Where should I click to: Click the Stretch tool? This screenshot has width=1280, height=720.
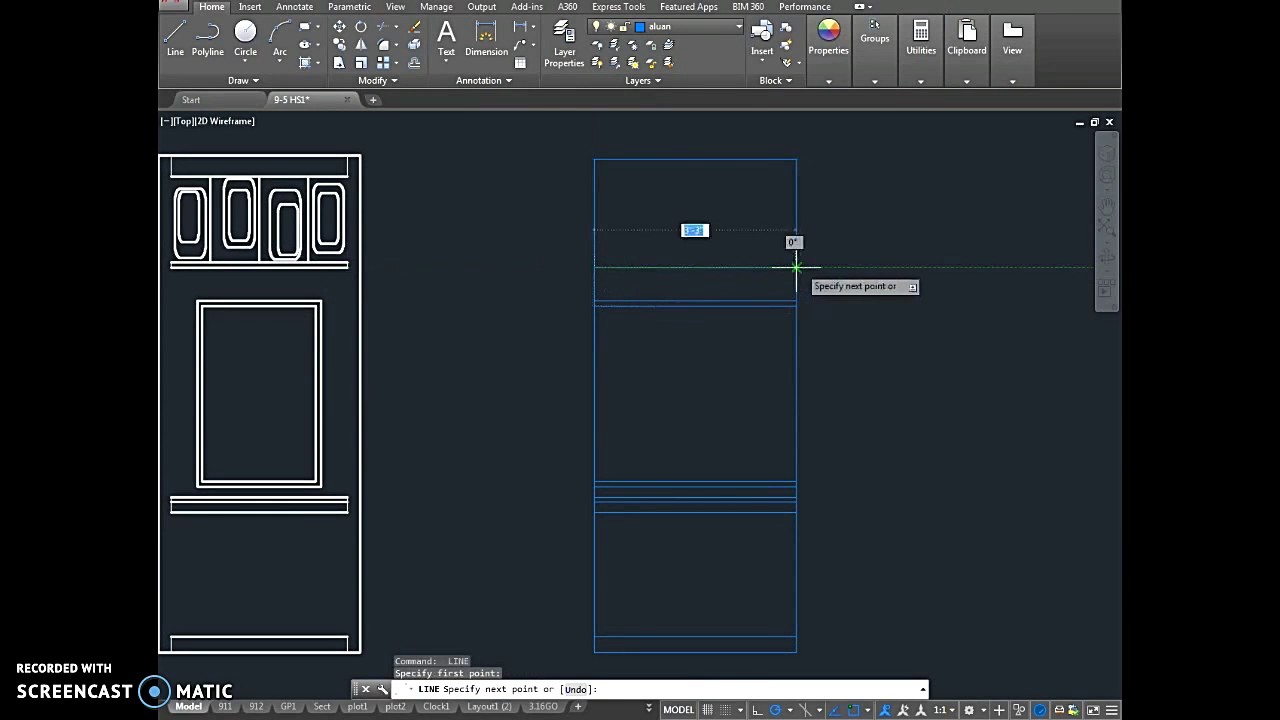coord(340,63)
